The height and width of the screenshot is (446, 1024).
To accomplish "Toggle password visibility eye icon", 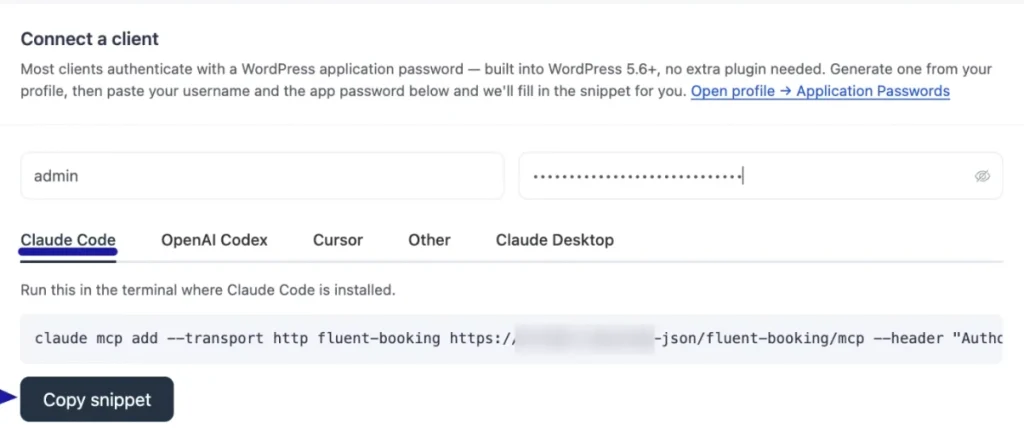I will click(982, 176).
